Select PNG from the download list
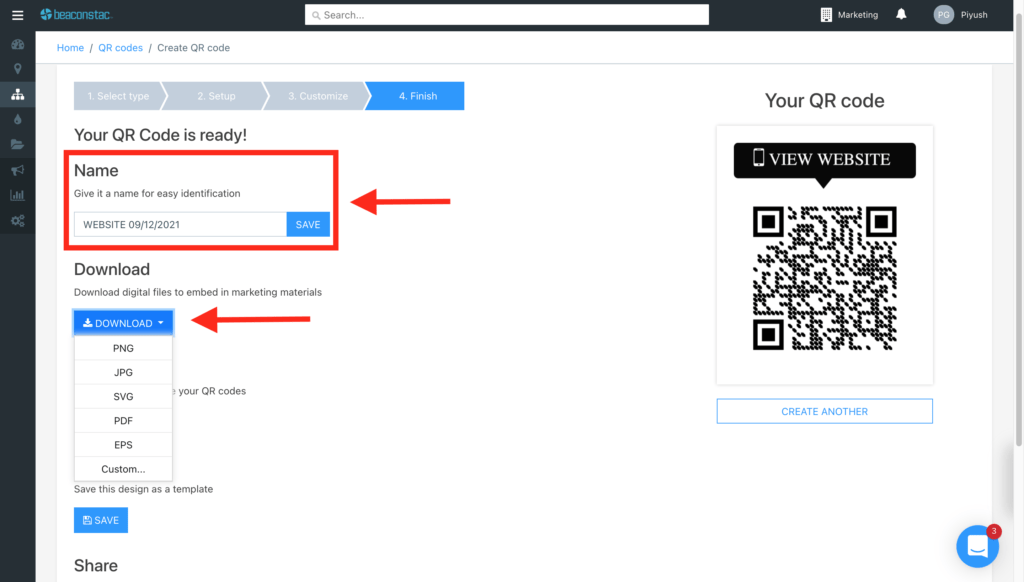Screen dimensions: 1024x582 click(123, 348)
